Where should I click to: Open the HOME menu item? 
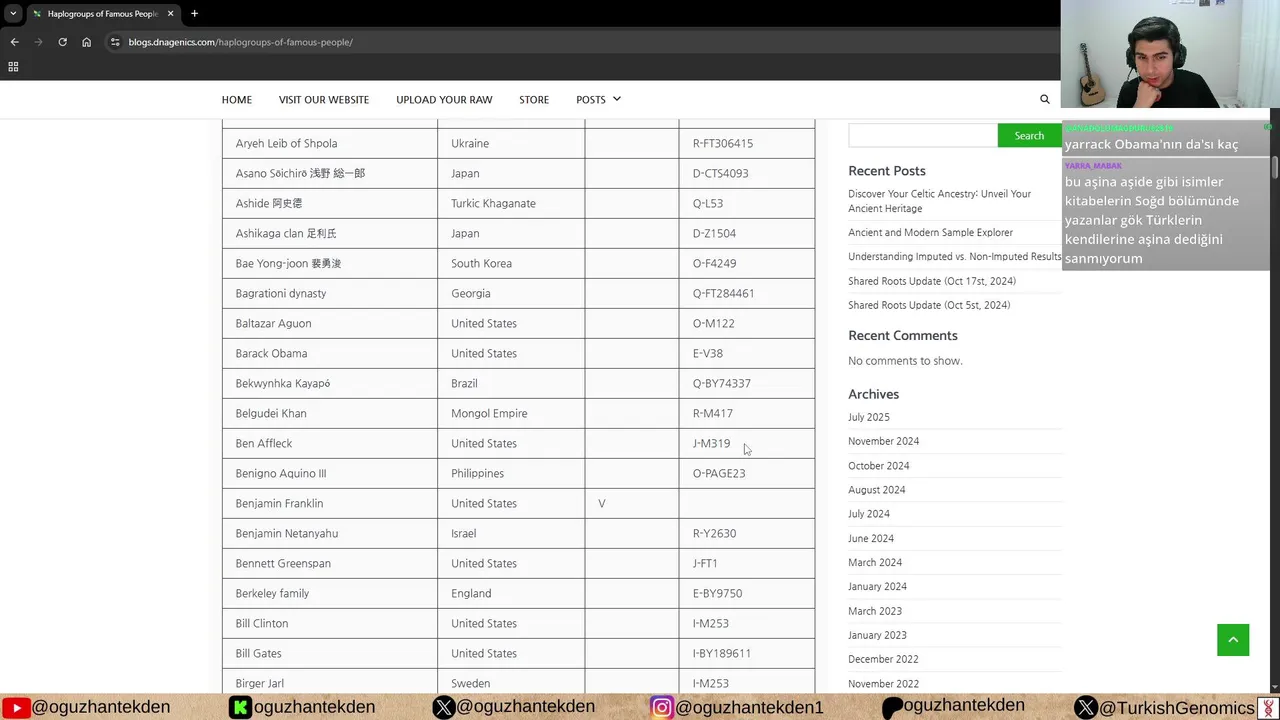coord(237,100)
